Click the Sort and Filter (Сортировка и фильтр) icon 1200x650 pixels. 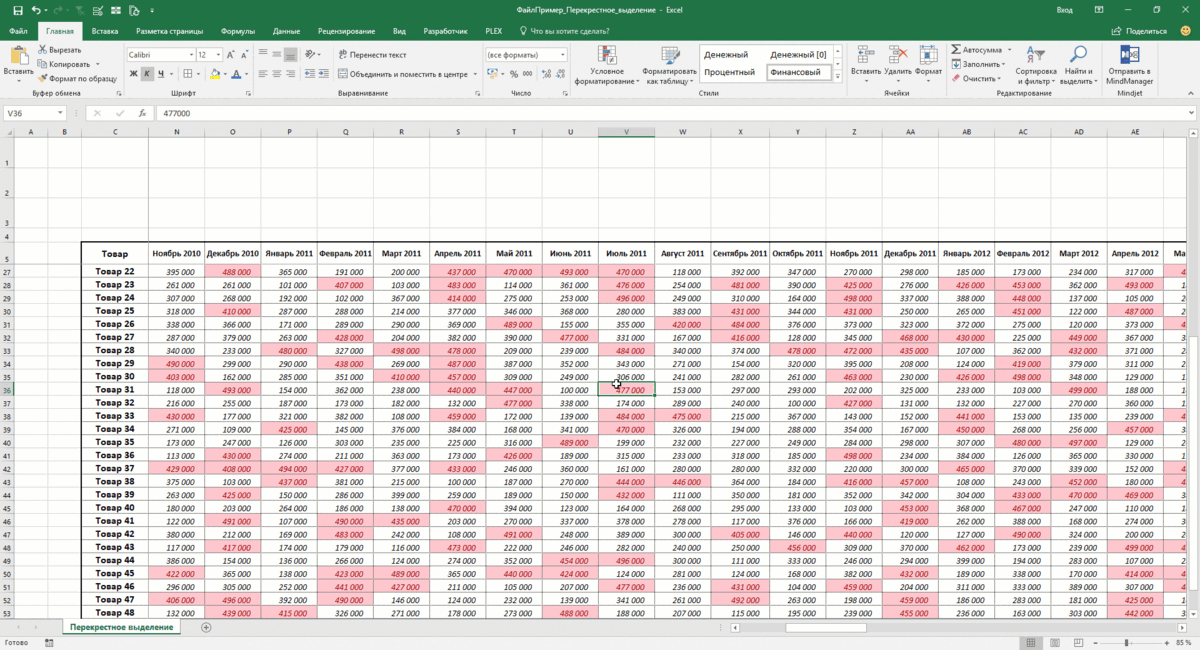1035,65
